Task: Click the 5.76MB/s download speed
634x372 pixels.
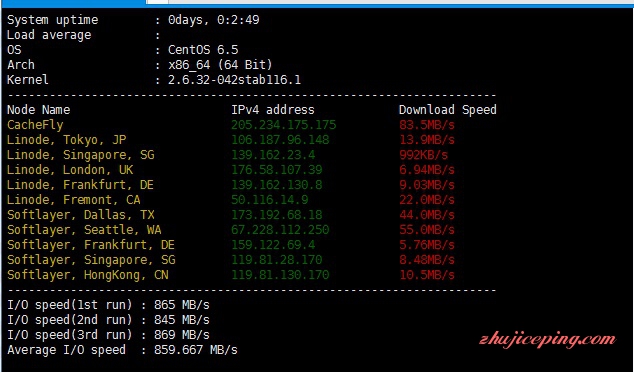Action: click(x=427, y=245)
